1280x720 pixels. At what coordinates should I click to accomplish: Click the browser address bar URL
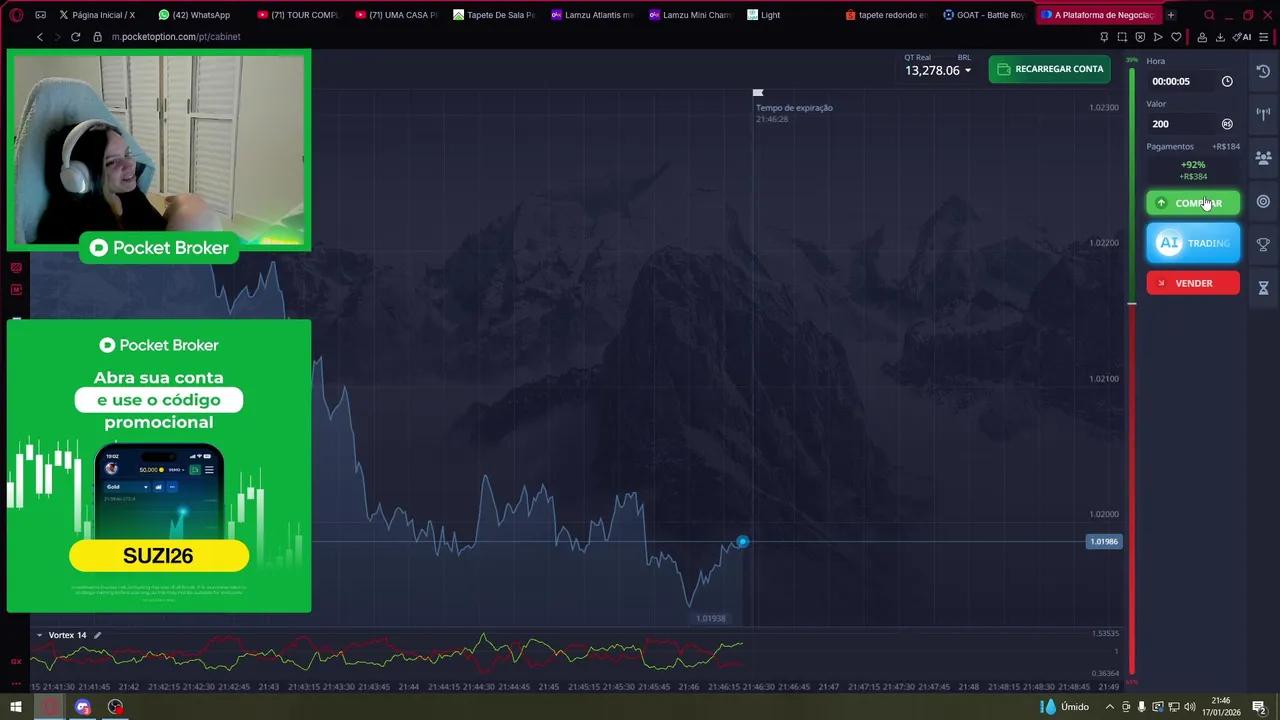coord(176,37)
